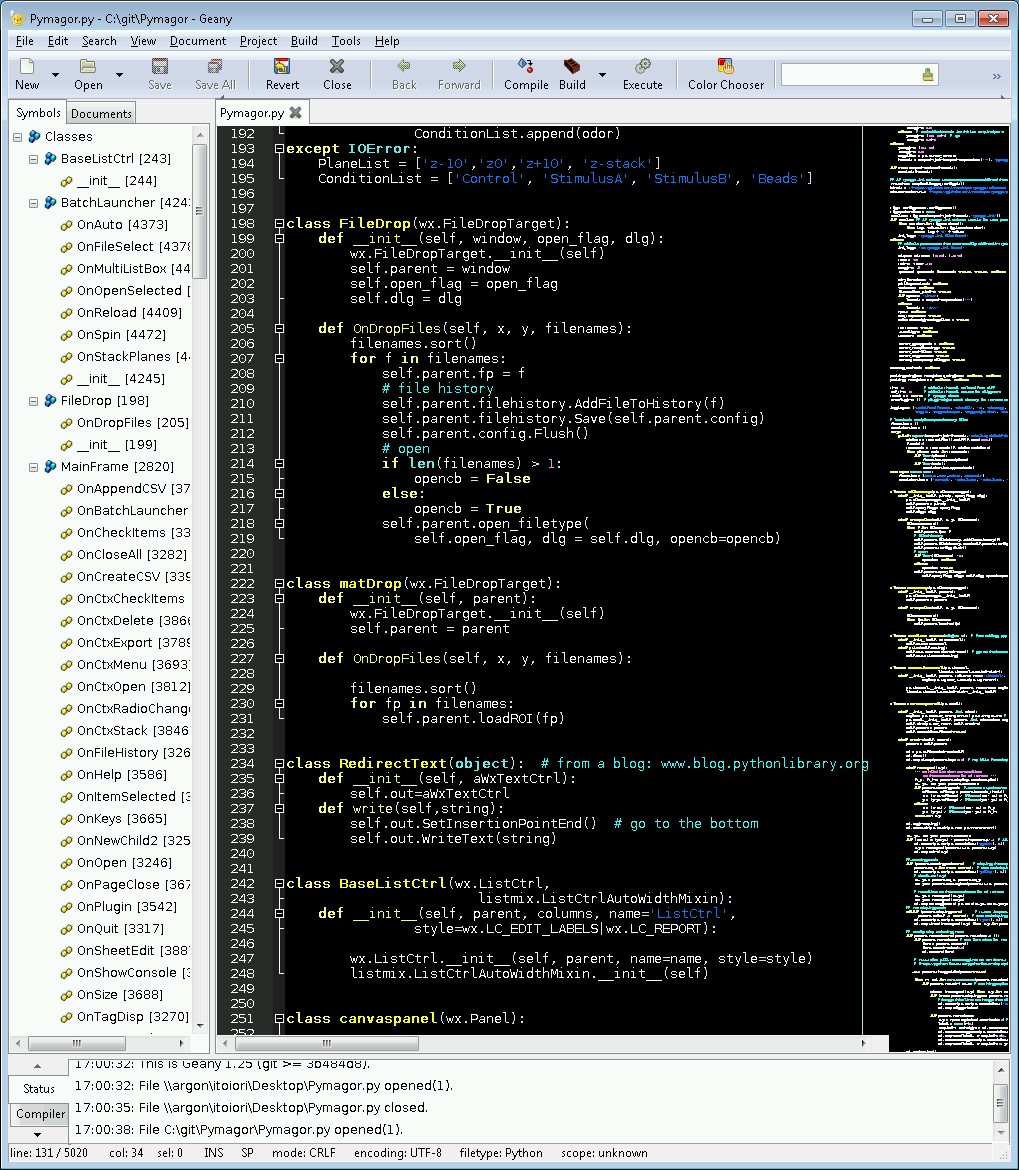Open the Search menu

(x=99, y=41)
